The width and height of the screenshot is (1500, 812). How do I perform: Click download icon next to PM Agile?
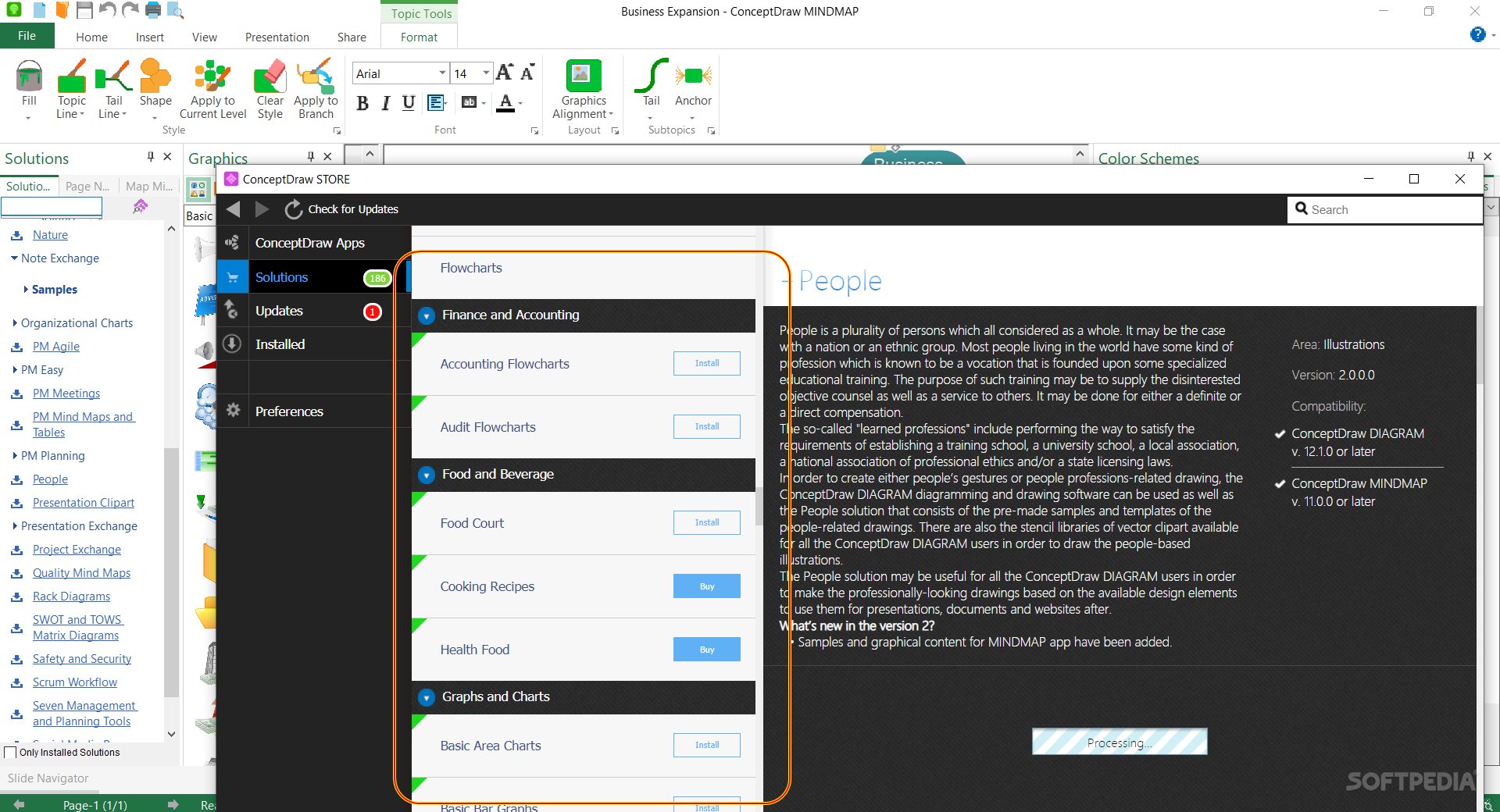click(16, 347)
